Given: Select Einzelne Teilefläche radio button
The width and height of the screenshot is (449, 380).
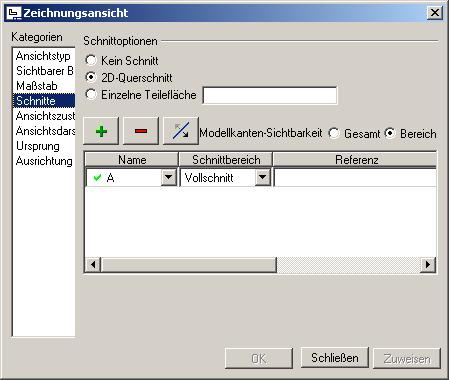Looking at the screenshot, I should coord(91,95).
